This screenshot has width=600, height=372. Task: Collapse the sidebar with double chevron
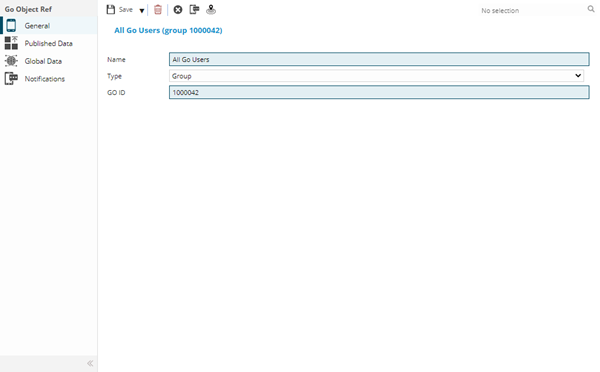90,363
